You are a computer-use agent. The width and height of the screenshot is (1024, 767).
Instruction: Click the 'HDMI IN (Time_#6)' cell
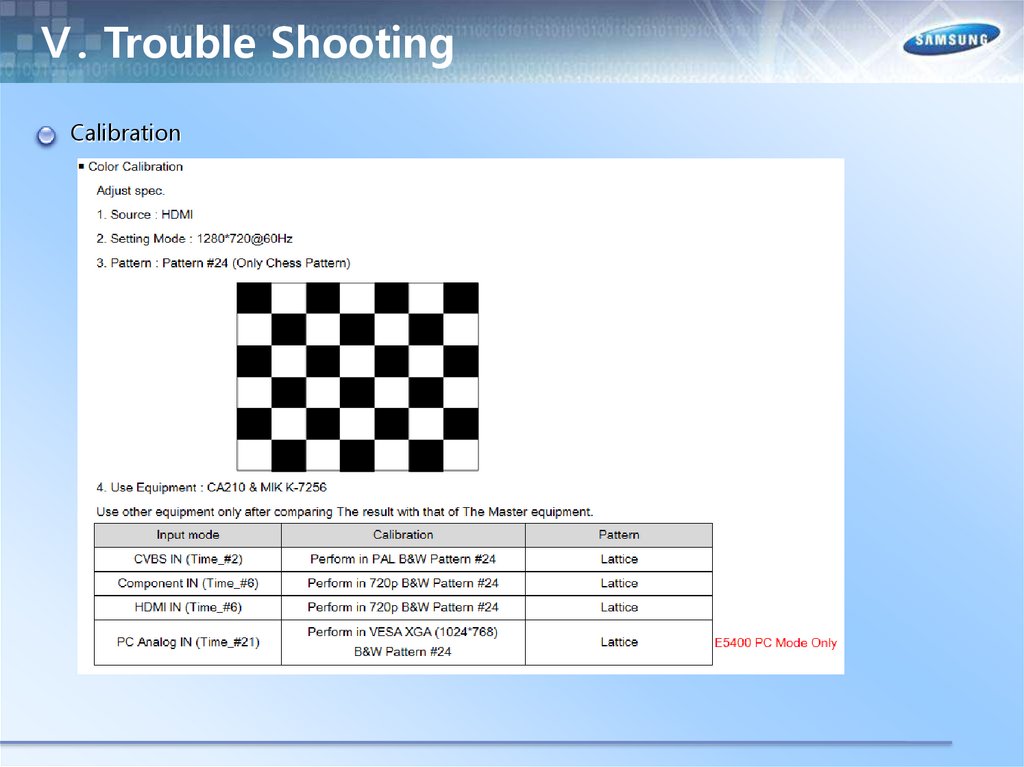pos(188,608)
